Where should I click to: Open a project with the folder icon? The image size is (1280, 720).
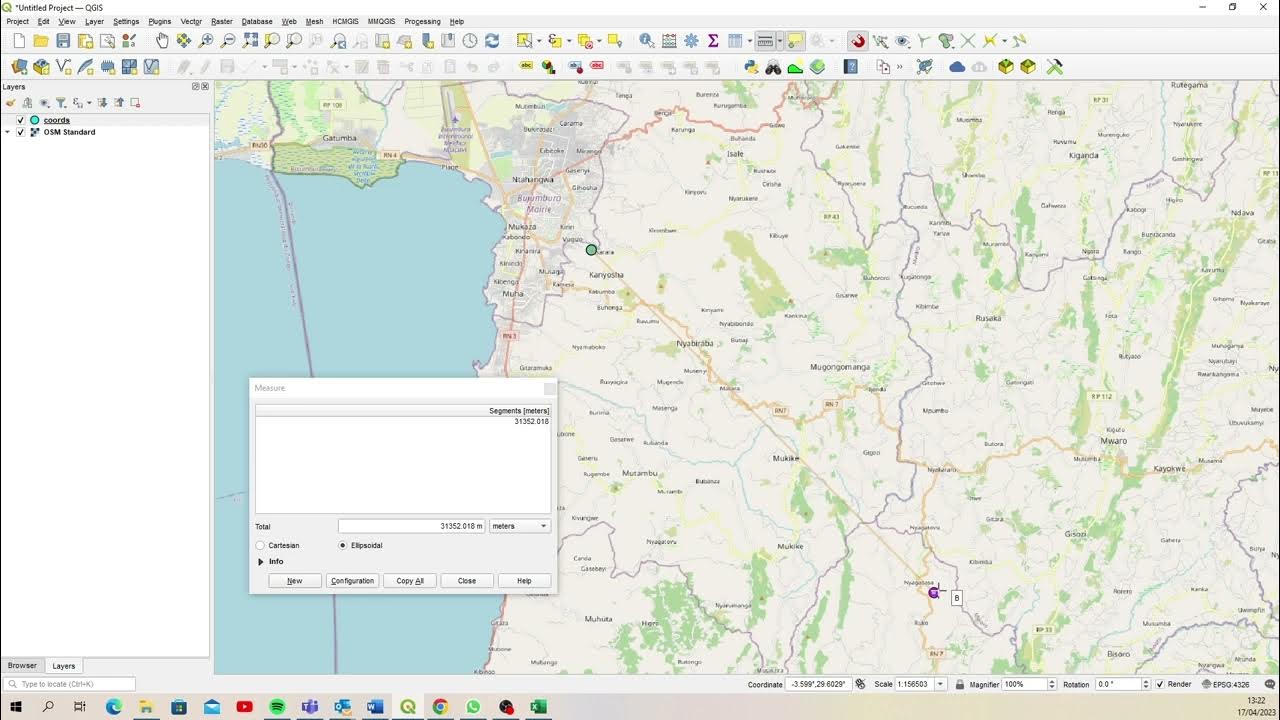tap(41, 41)
